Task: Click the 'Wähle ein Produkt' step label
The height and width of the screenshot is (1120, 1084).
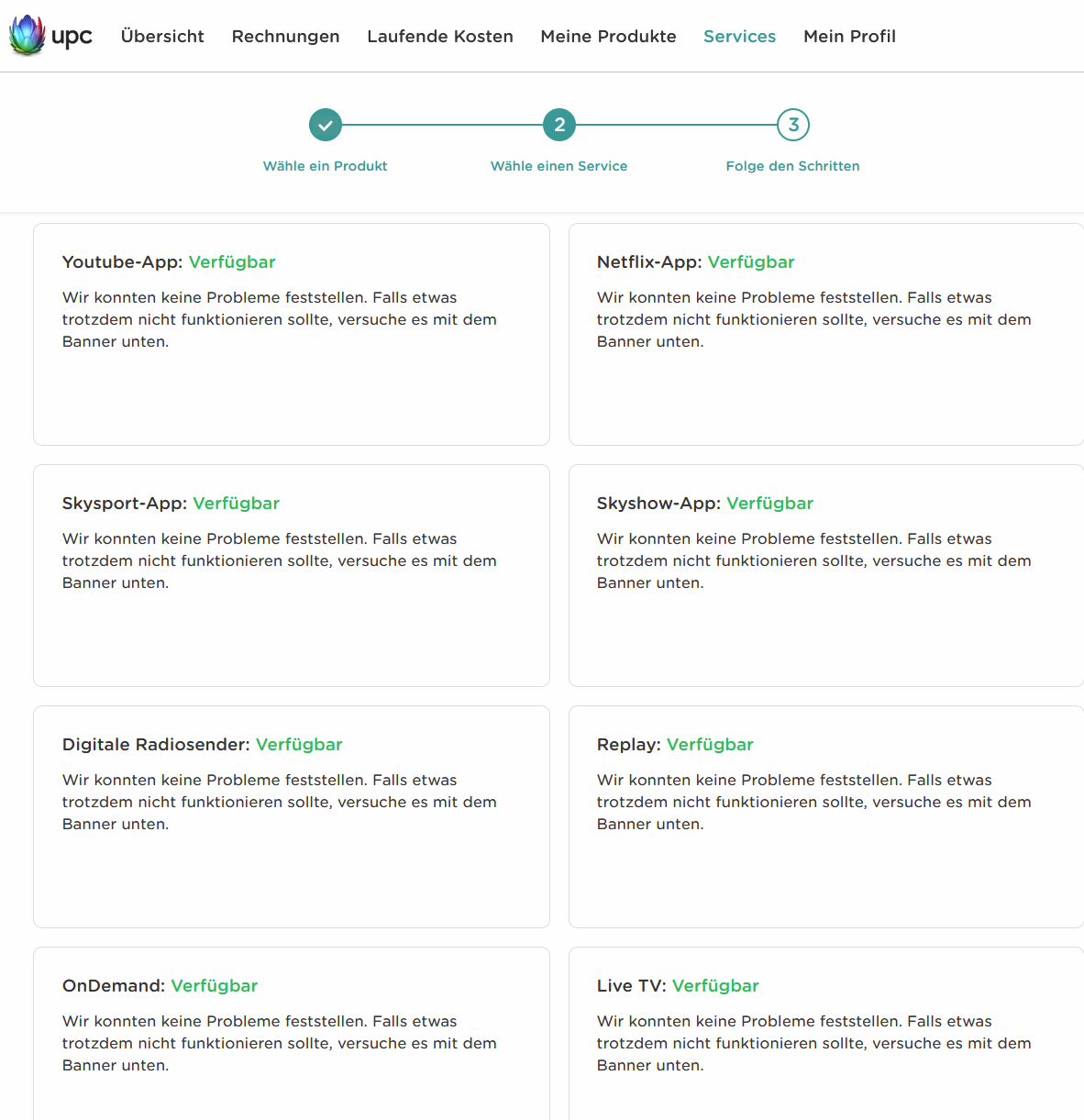Action: click(326, 166)
